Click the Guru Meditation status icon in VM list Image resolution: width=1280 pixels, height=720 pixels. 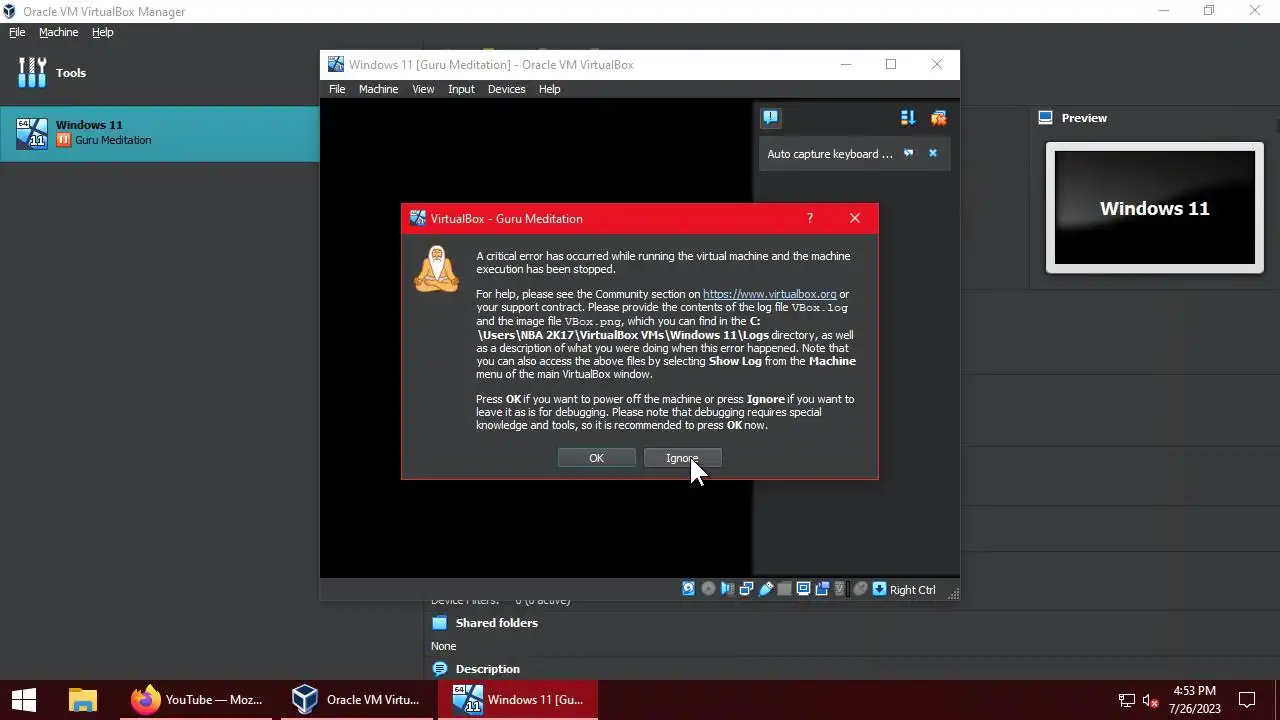[63, 140]
